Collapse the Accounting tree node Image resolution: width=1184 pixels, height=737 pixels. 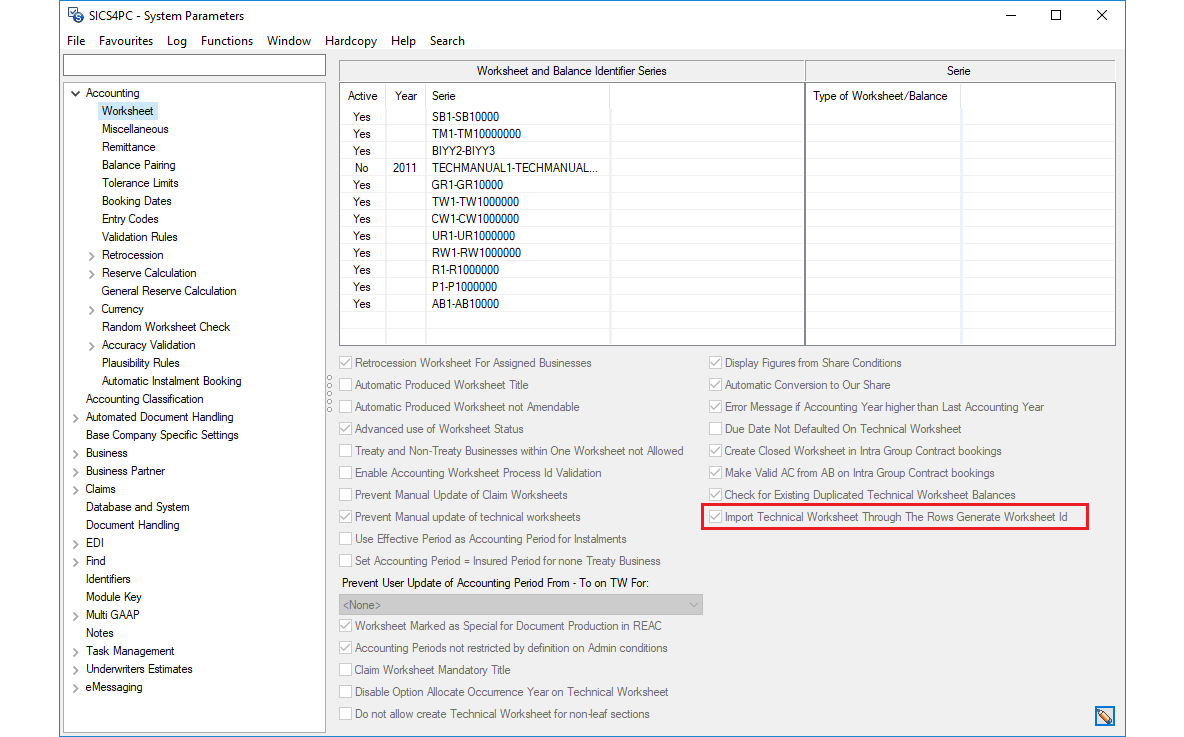click(x=75, y=94)
